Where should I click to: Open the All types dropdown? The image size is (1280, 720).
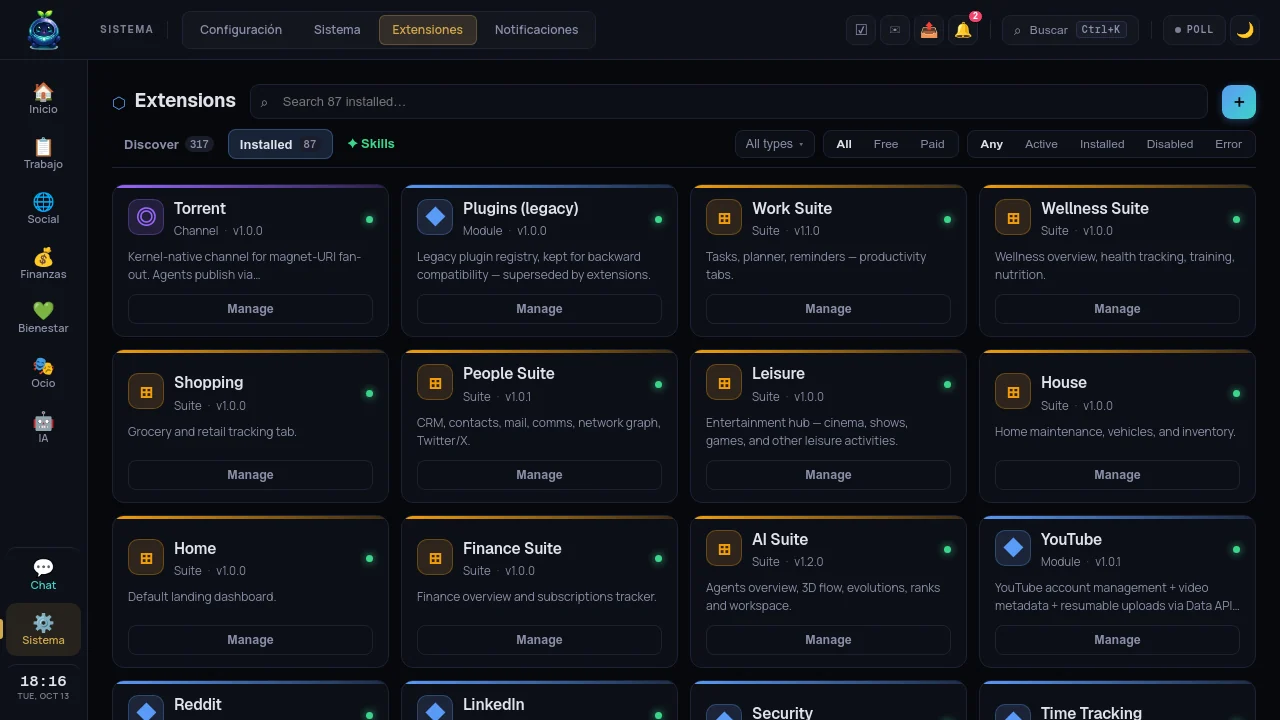(775, 144)
